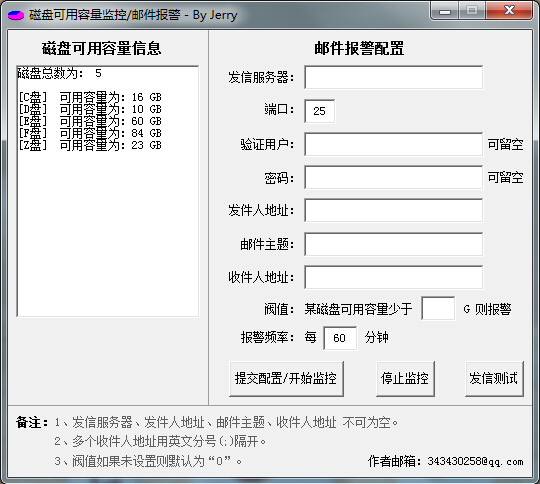Focus the 邮件主题 subject field
The height and width of the screenshot is (484, 540).
pos(393,244)
